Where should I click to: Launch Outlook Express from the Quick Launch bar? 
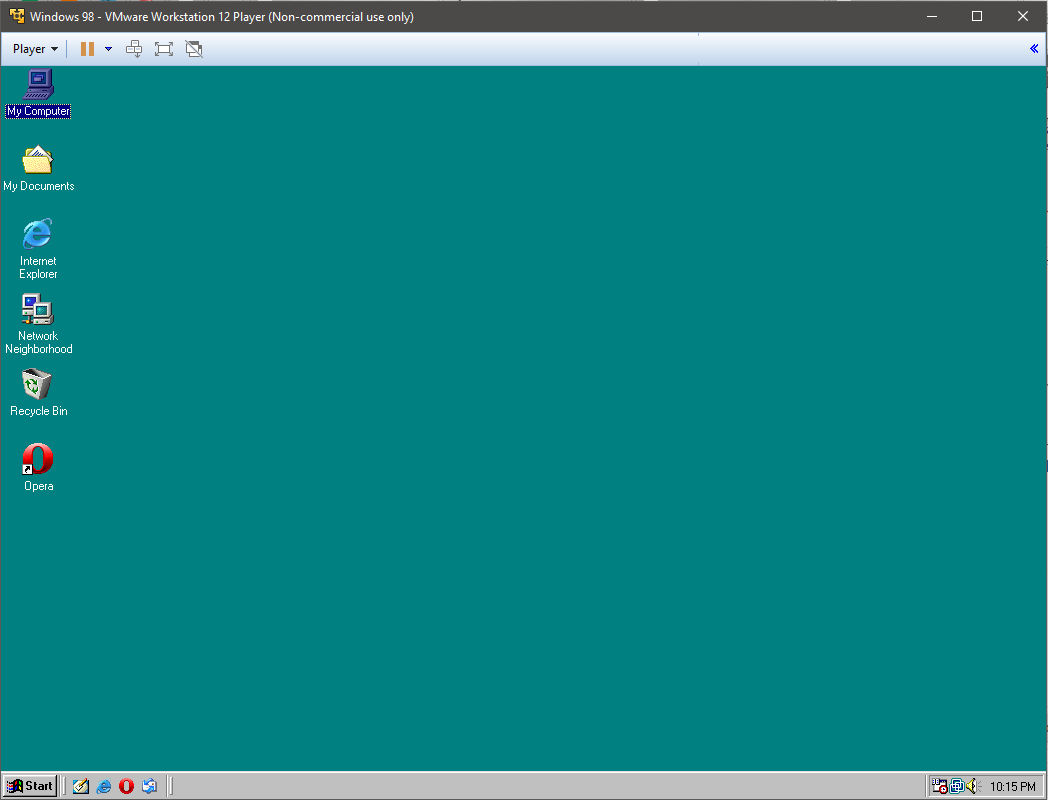tap(149, 786)
